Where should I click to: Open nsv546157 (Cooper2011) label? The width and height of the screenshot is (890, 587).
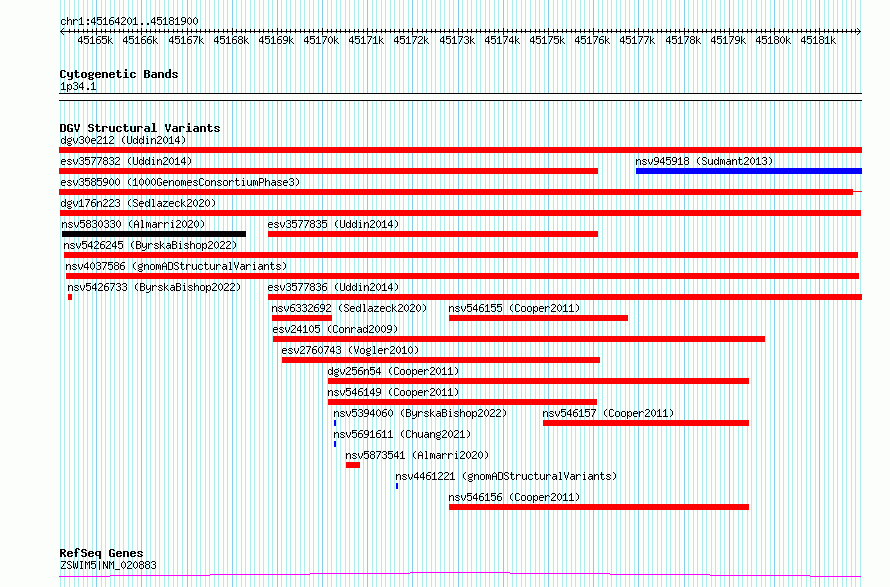(x=608, y=413)
